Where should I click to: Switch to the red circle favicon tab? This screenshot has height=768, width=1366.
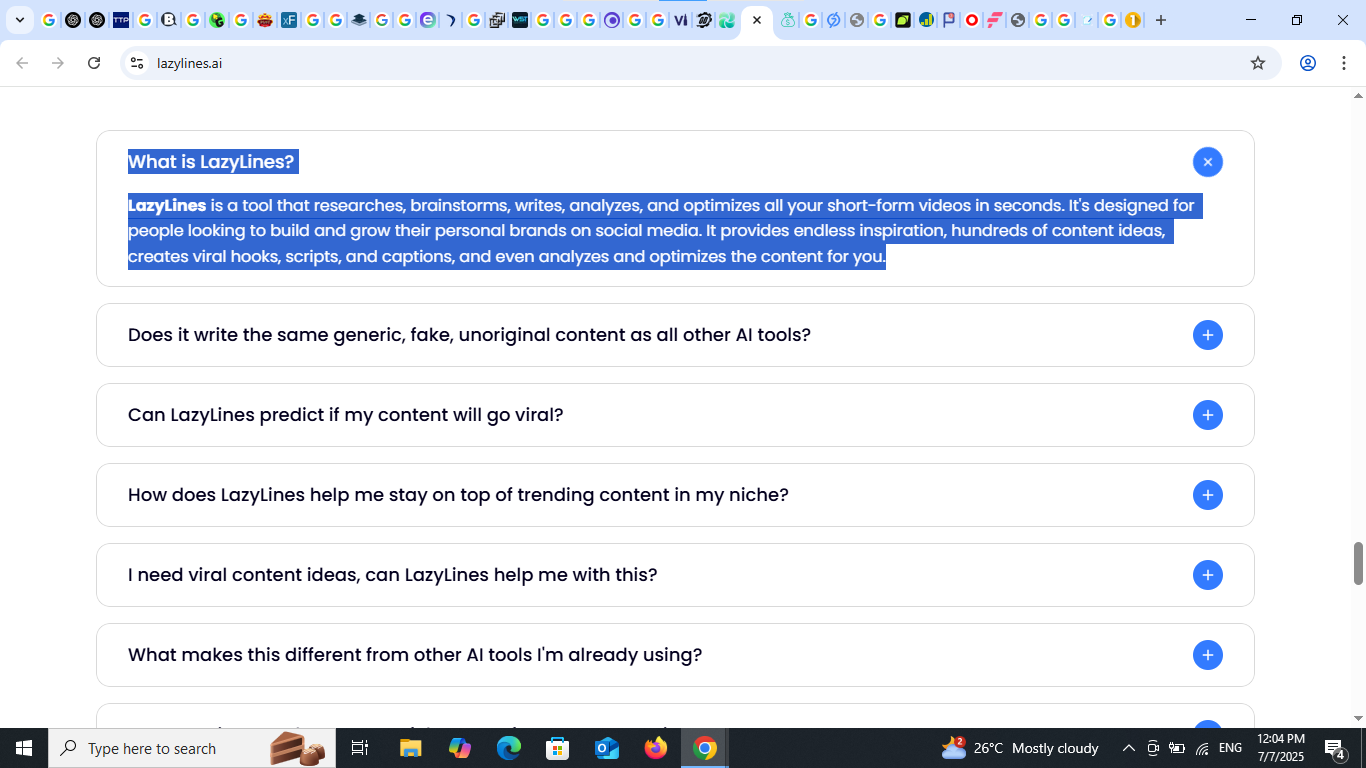click(x=972, y=20)
